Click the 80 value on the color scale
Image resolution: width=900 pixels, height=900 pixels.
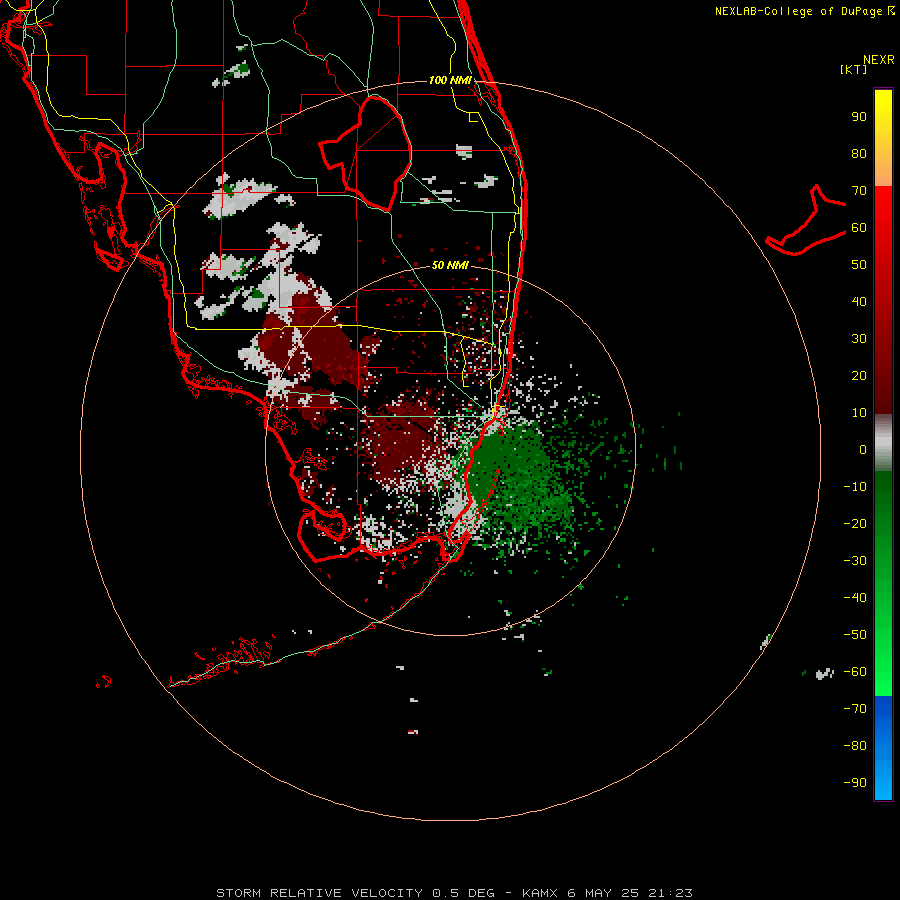[859, 154]
